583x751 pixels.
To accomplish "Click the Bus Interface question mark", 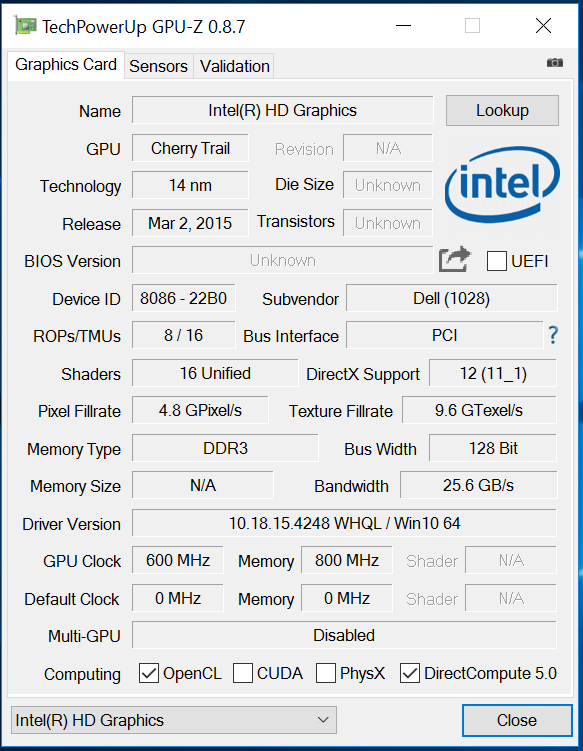I will [553, 335].
